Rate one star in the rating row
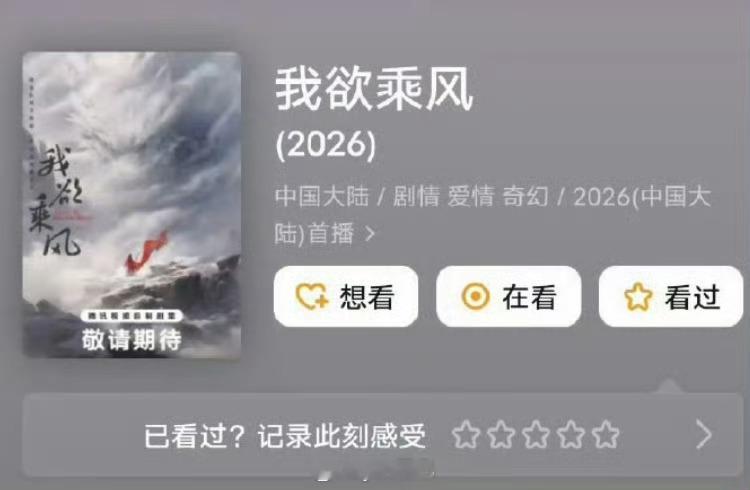Image resolution: width=750 pixels, height=490 pixels. (466, 434)
